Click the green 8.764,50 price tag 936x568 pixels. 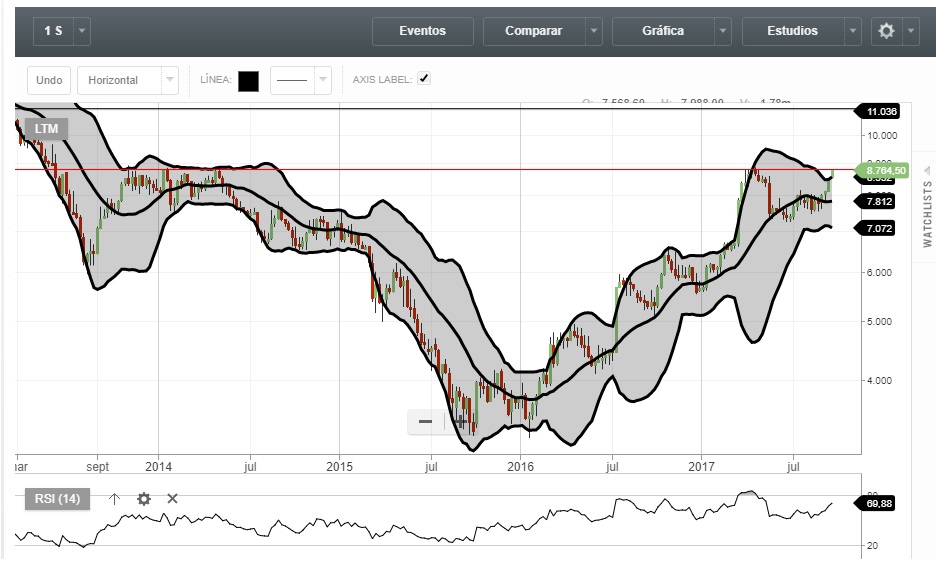coord(885,171)
